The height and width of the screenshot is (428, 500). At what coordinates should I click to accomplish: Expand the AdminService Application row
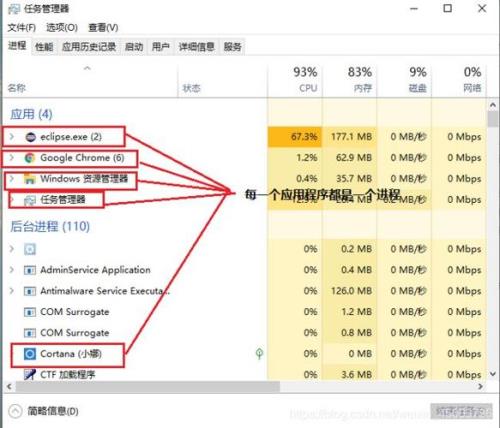pyautogui.click(x=12, y=270)
